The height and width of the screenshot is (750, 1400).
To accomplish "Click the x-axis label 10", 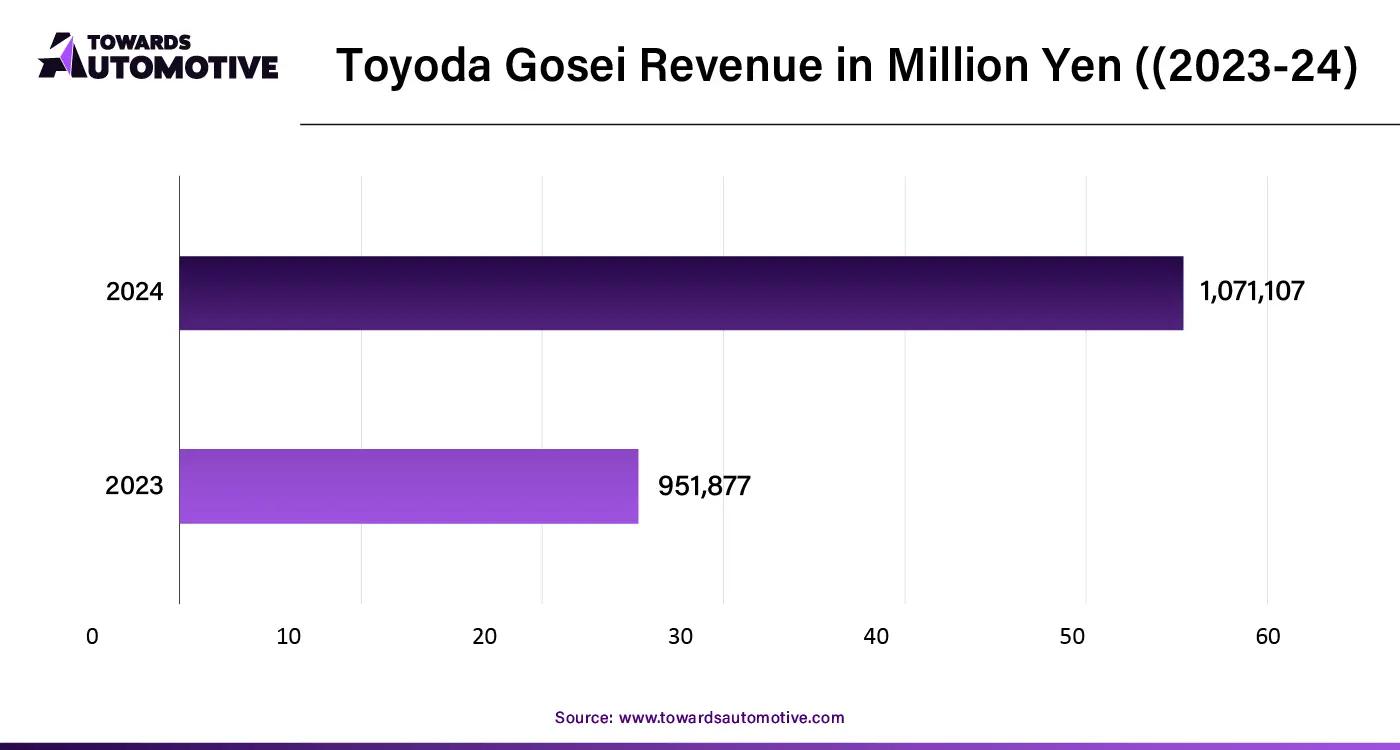I will point(288,636).
